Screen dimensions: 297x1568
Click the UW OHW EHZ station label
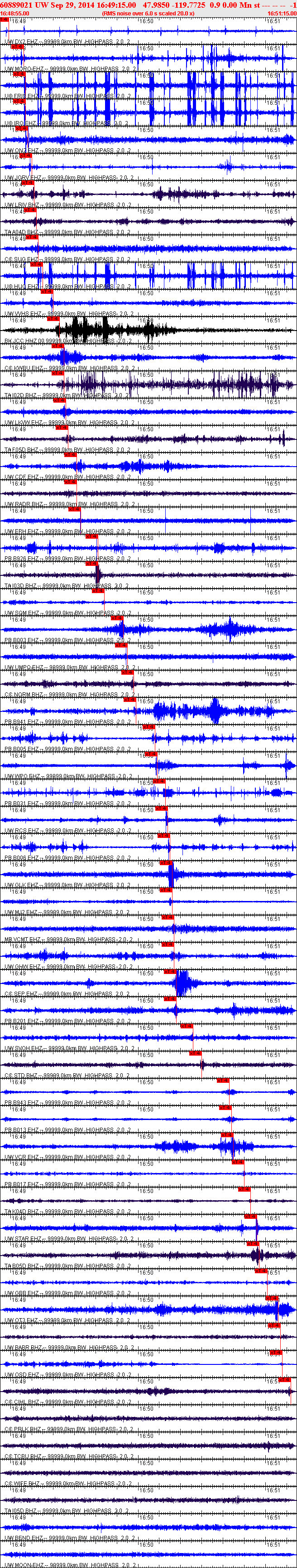[x=67, y=967]
